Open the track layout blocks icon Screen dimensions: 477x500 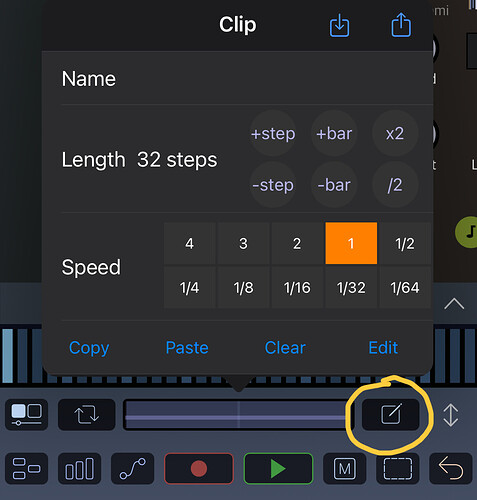pos(26,468)
